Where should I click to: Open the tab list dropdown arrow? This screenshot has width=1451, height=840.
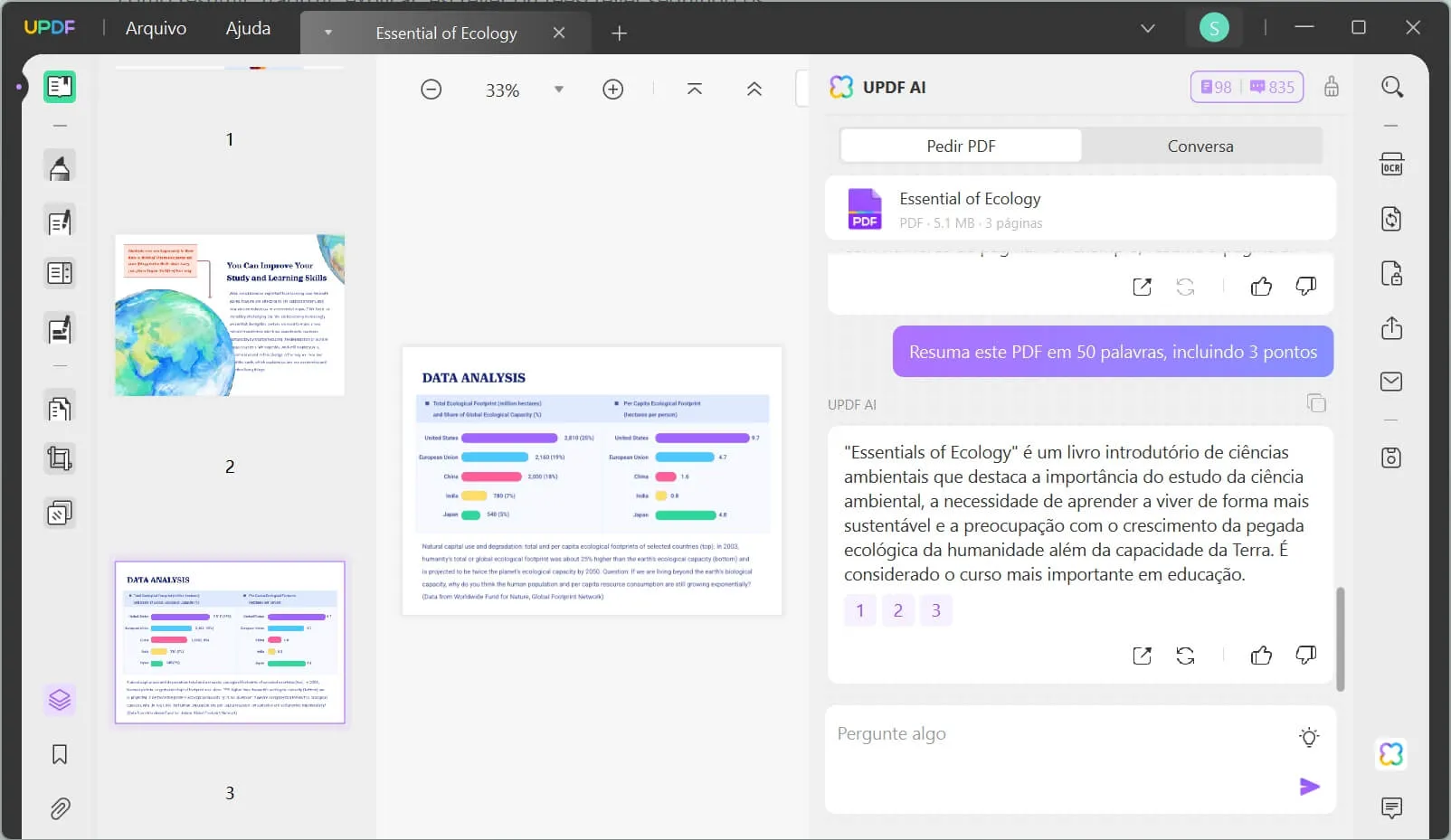[328, 33]
